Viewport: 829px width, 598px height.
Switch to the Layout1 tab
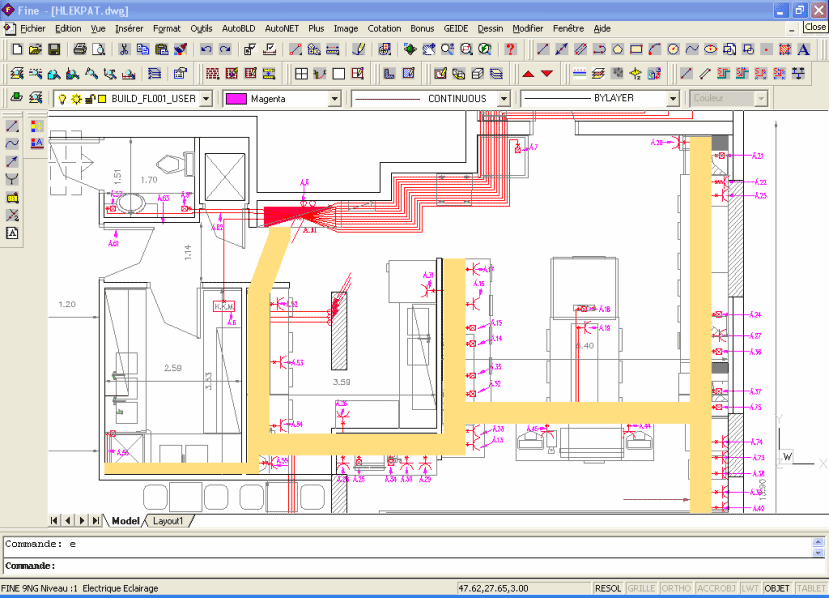[167, 521]
